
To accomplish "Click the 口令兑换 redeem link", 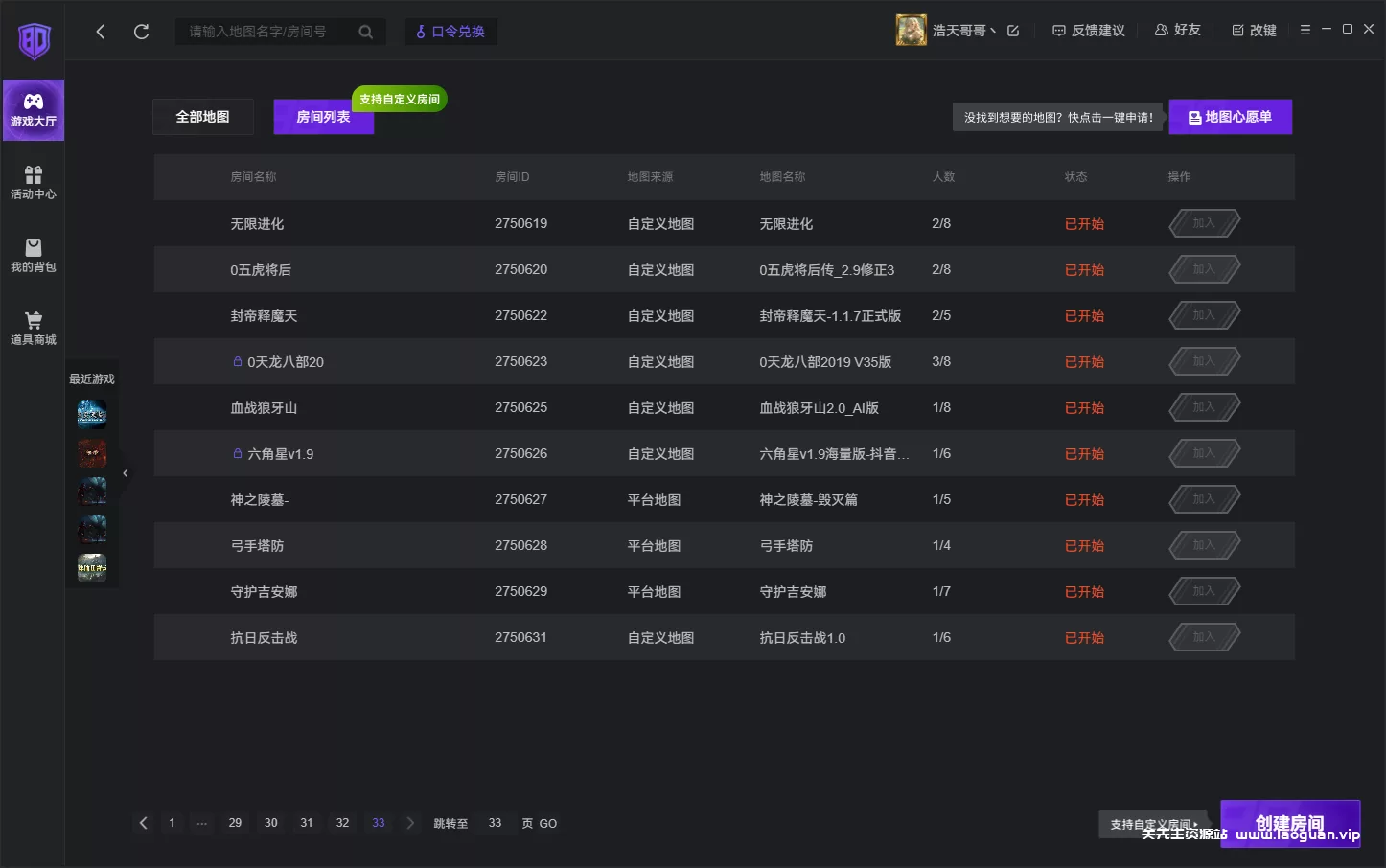I will [450, 32].
